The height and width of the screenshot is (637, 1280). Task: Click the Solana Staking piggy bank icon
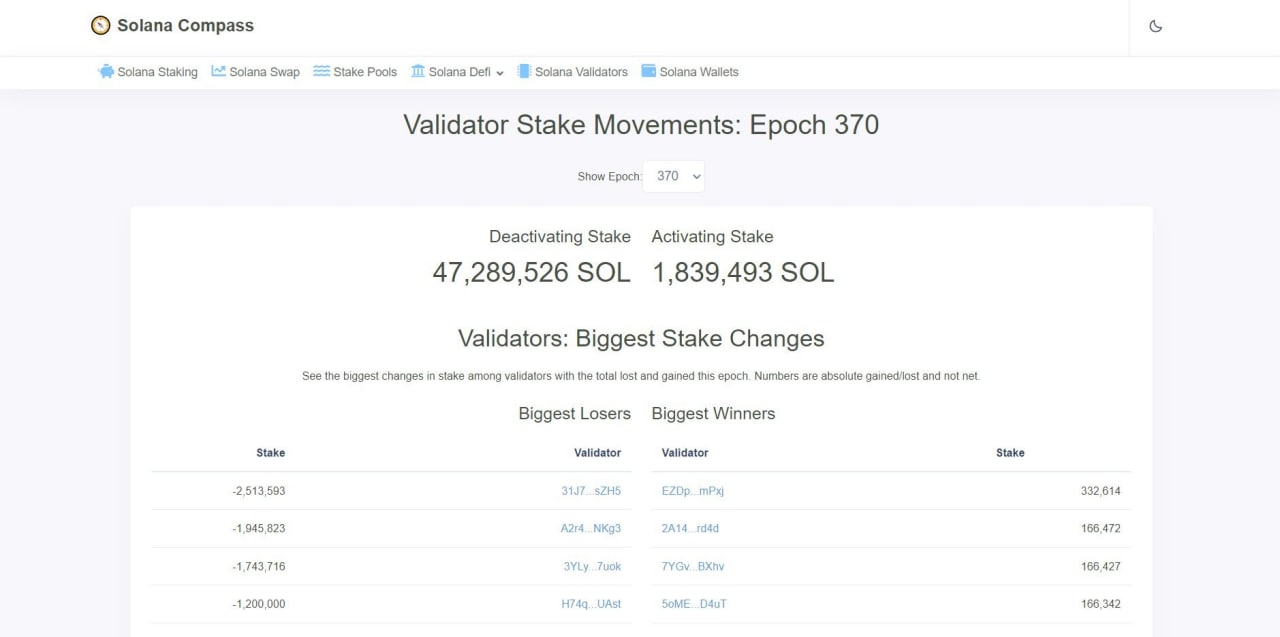tap(106, 71)
